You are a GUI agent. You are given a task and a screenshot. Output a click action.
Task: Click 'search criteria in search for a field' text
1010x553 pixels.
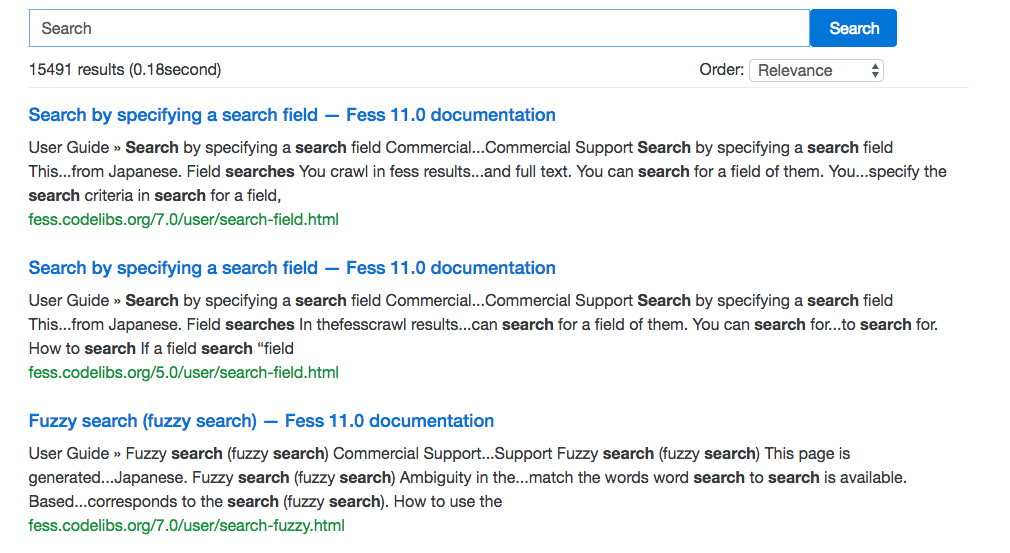pos(160,195)
